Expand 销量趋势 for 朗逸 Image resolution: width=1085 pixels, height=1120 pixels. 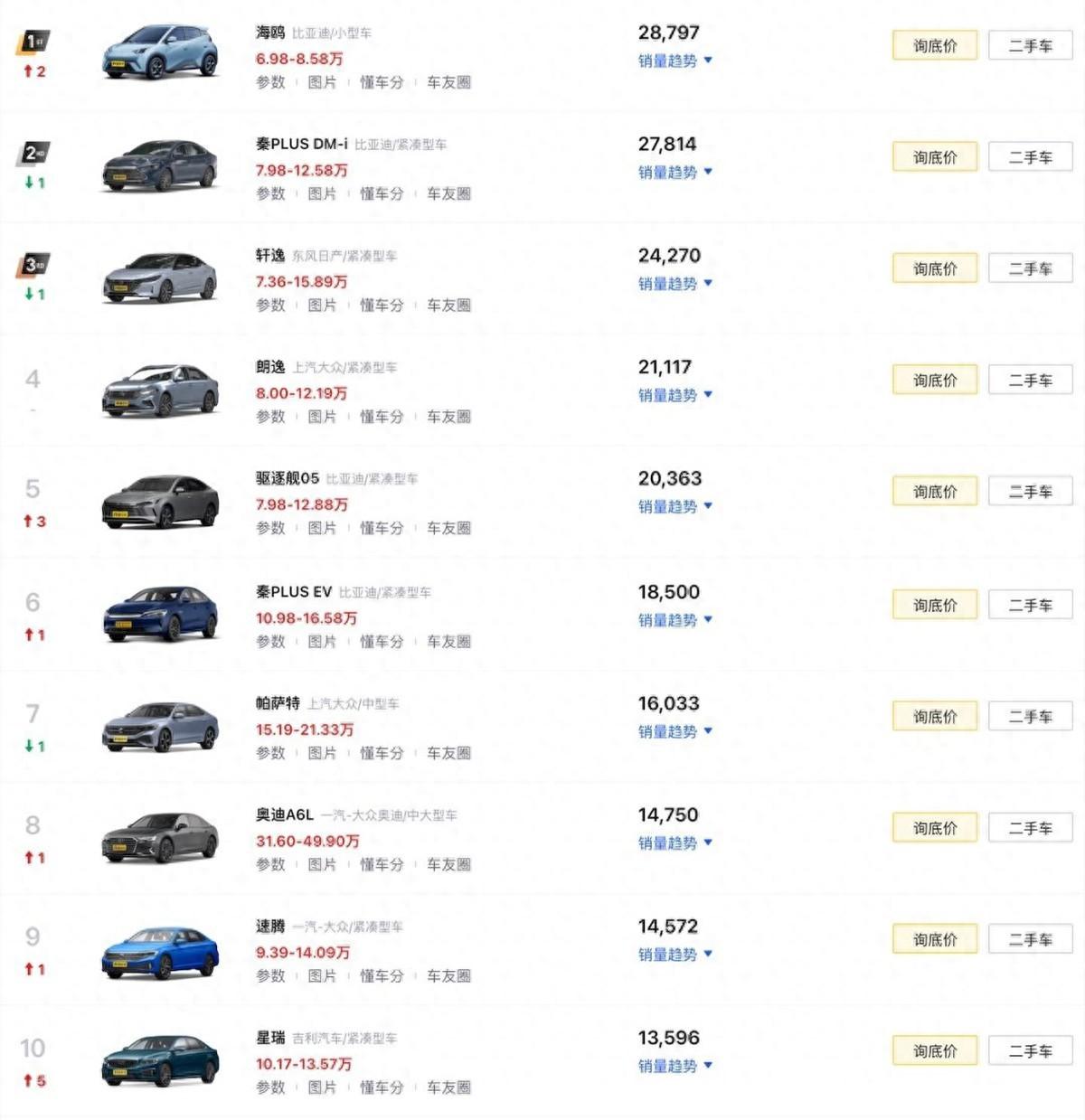(675, 395)
